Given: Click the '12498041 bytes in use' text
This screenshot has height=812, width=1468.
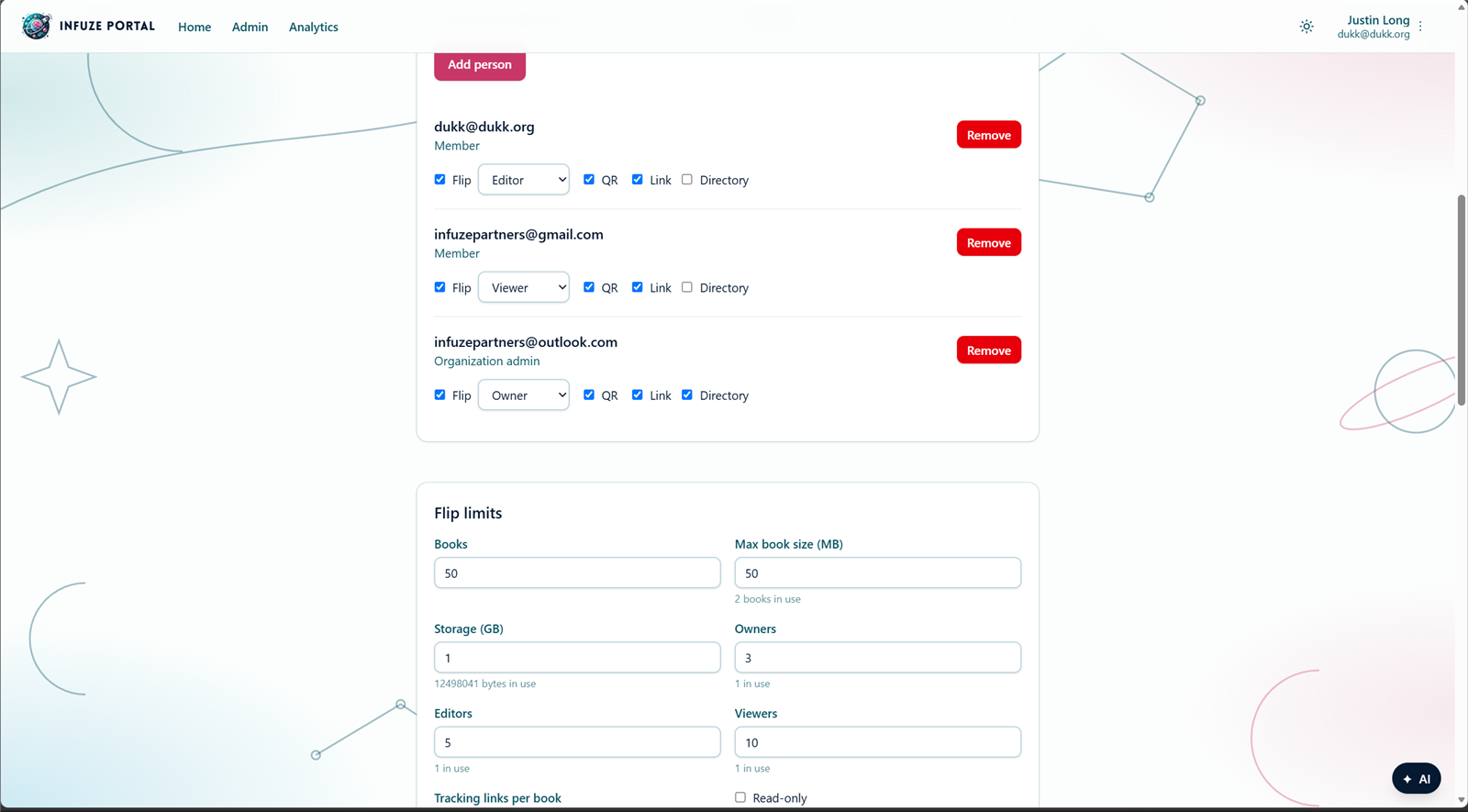Looking at the screenshot, I should point(485,684).
